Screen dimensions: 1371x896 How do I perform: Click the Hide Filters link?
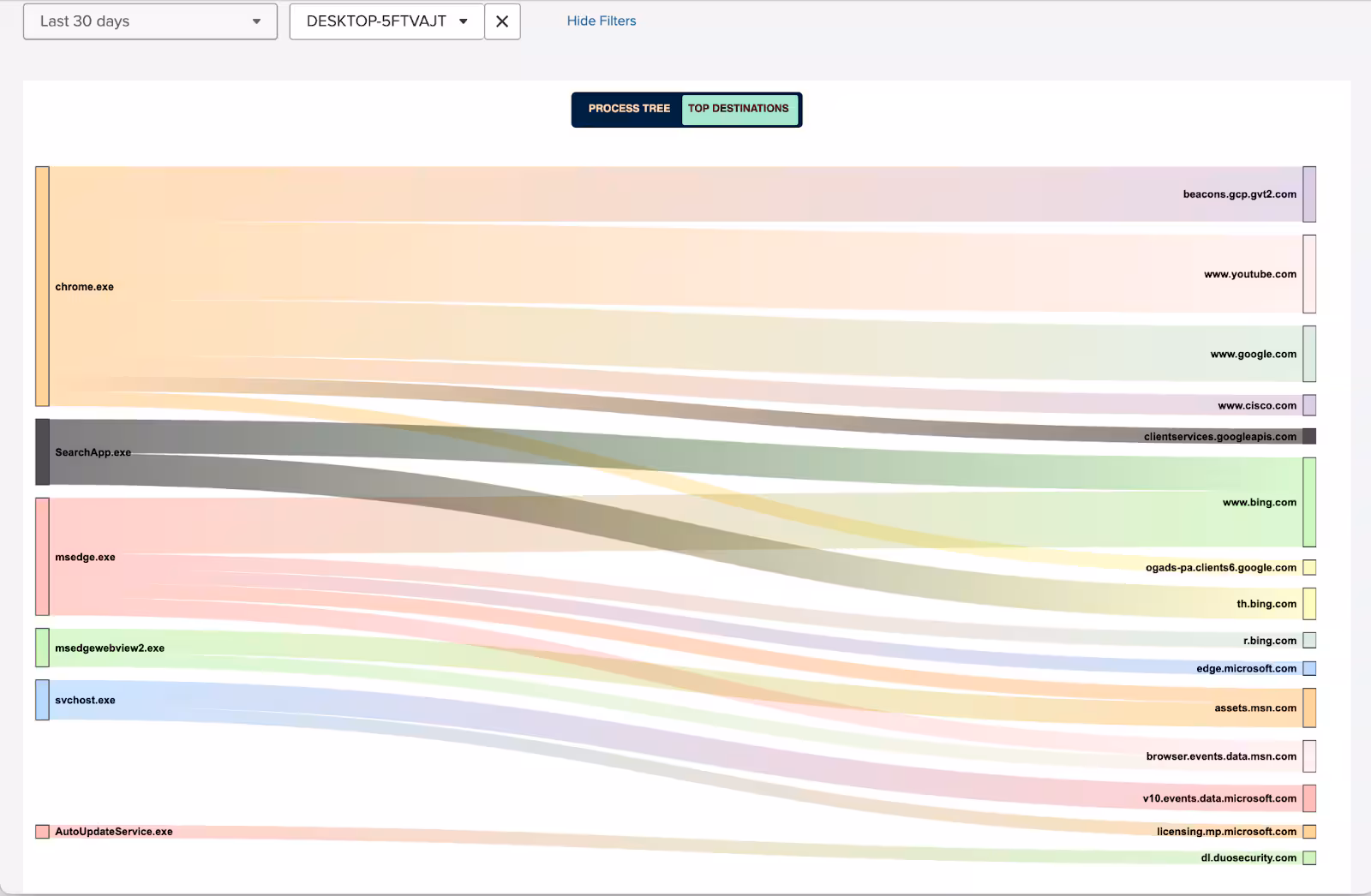coord(601,21)
